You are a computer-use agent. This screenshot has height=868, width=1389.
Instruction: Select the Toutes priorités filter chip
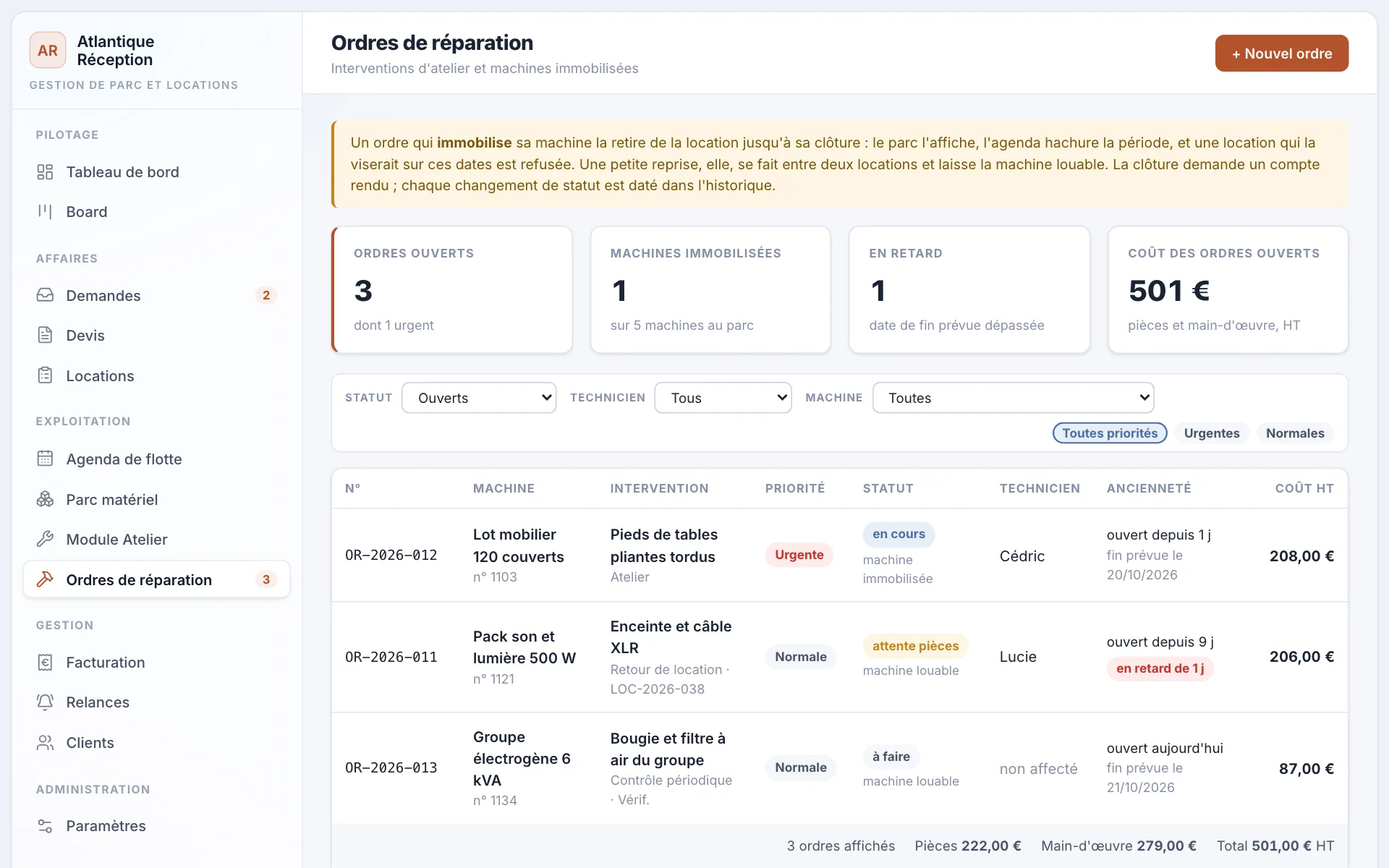[1110, 433]
